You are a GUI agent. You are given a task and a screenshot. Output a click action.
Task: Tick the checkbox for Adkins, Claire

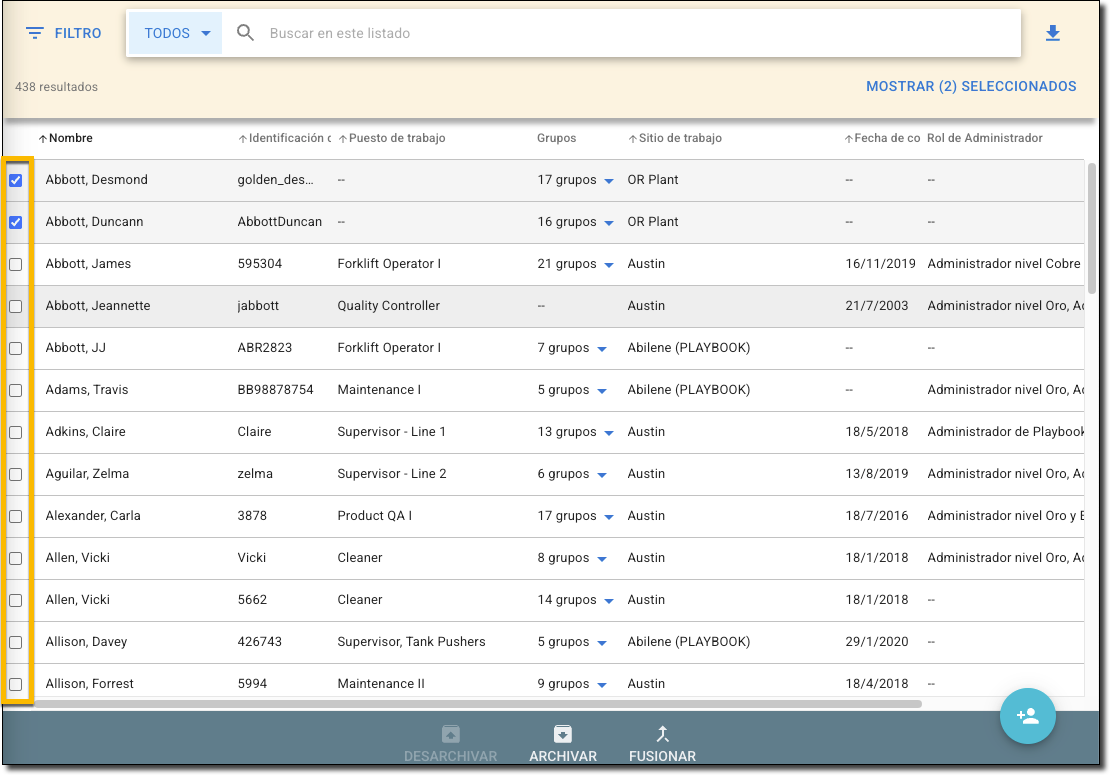pyautogui.click(x=16, y=432)
